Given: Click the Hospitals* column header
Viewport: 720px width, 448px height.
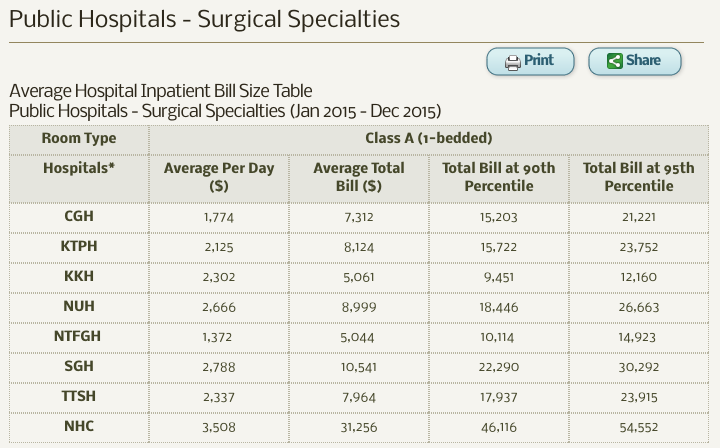Looking at the screenshot, I should point(79,168).
